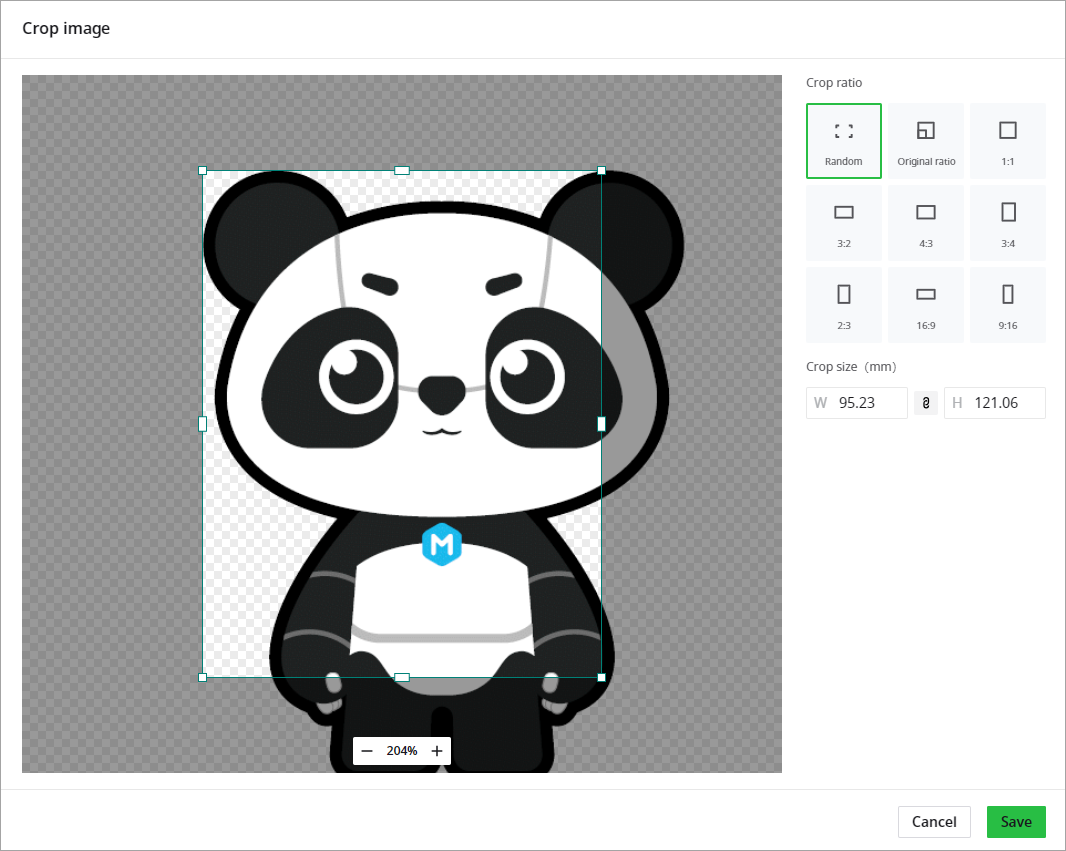Choose the 4:3 crop ratio
The width and height of the screenshot is (1066, 851).
pos(926,223)
